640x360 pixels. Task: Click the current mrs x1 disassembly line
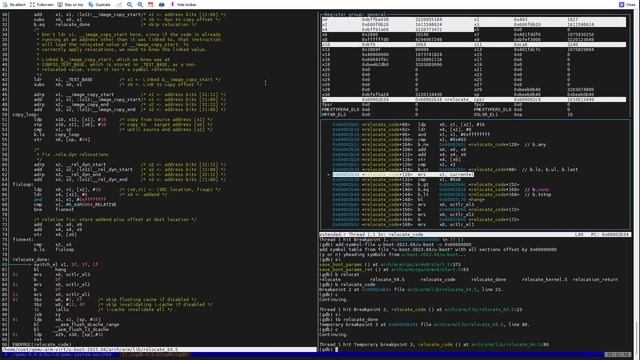tap(403, 174)
